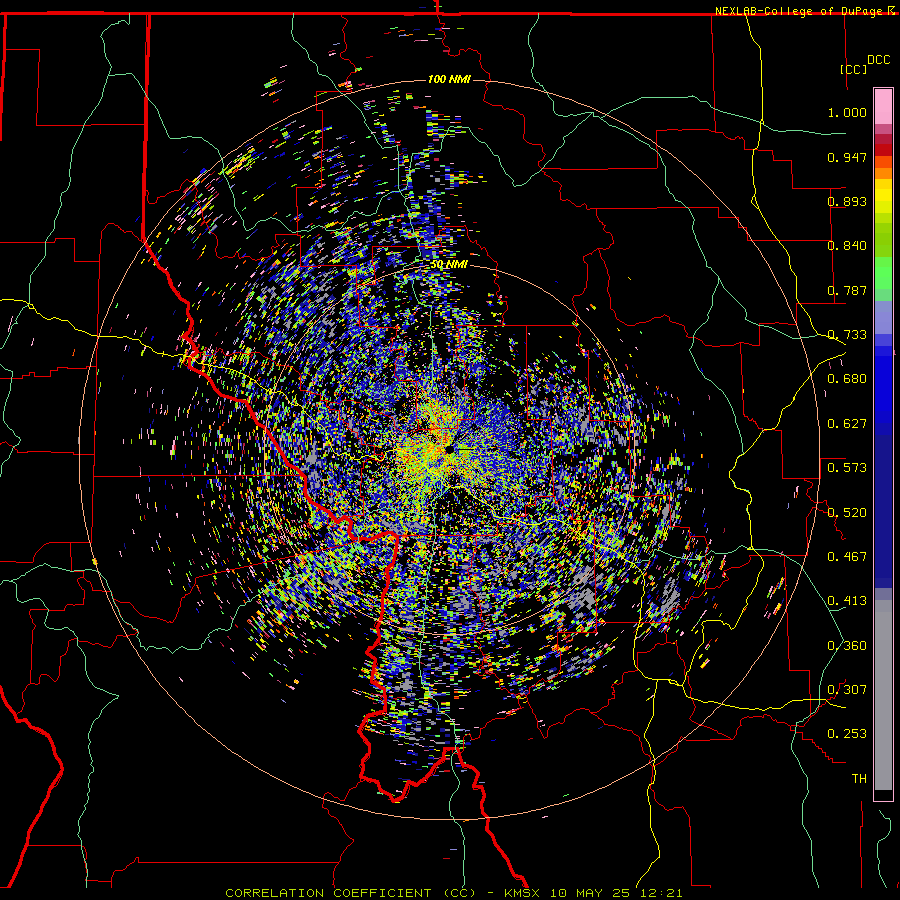Click the 0.947 legend value
Viewport: 900px width, 900px height.
point(847,157)
